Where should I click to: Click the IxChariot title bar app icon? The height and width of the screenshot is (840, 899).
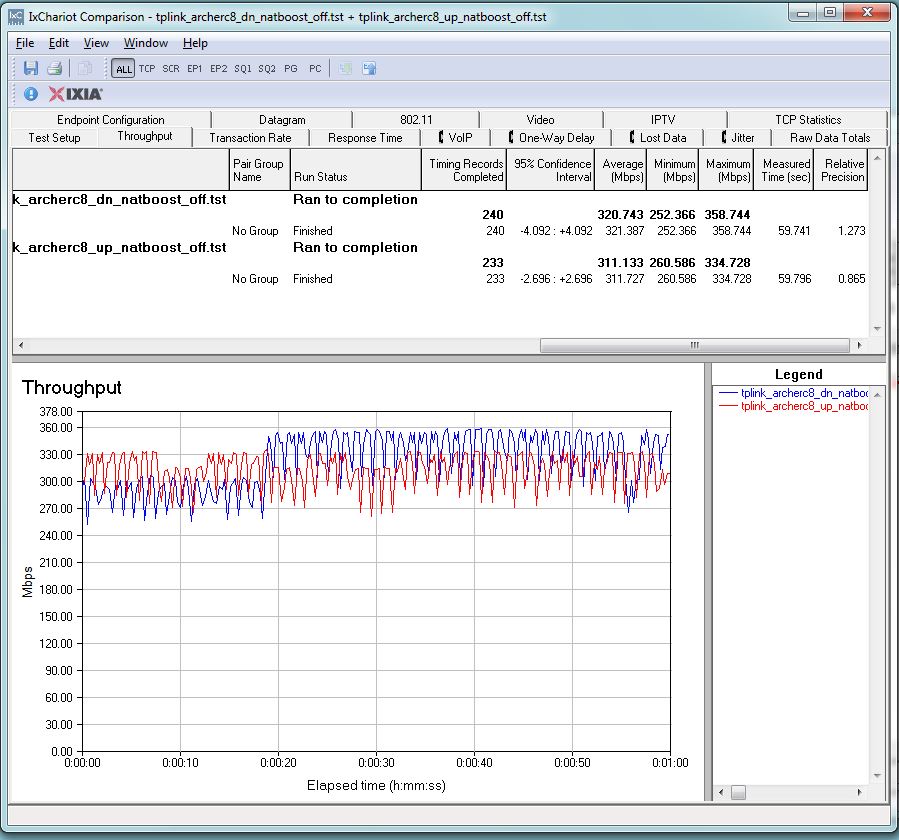coord(16,17)
